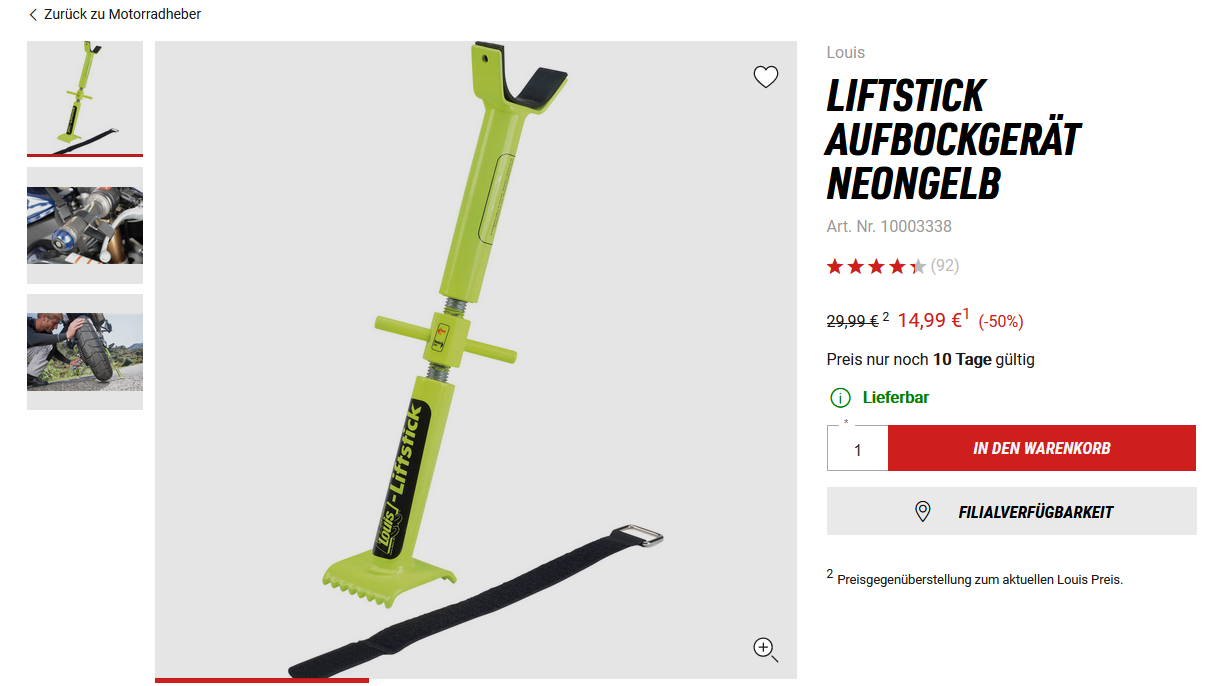Go back via Zurück zu Motorradheber link
The image size is (1217, 686).
click(122, 15)
